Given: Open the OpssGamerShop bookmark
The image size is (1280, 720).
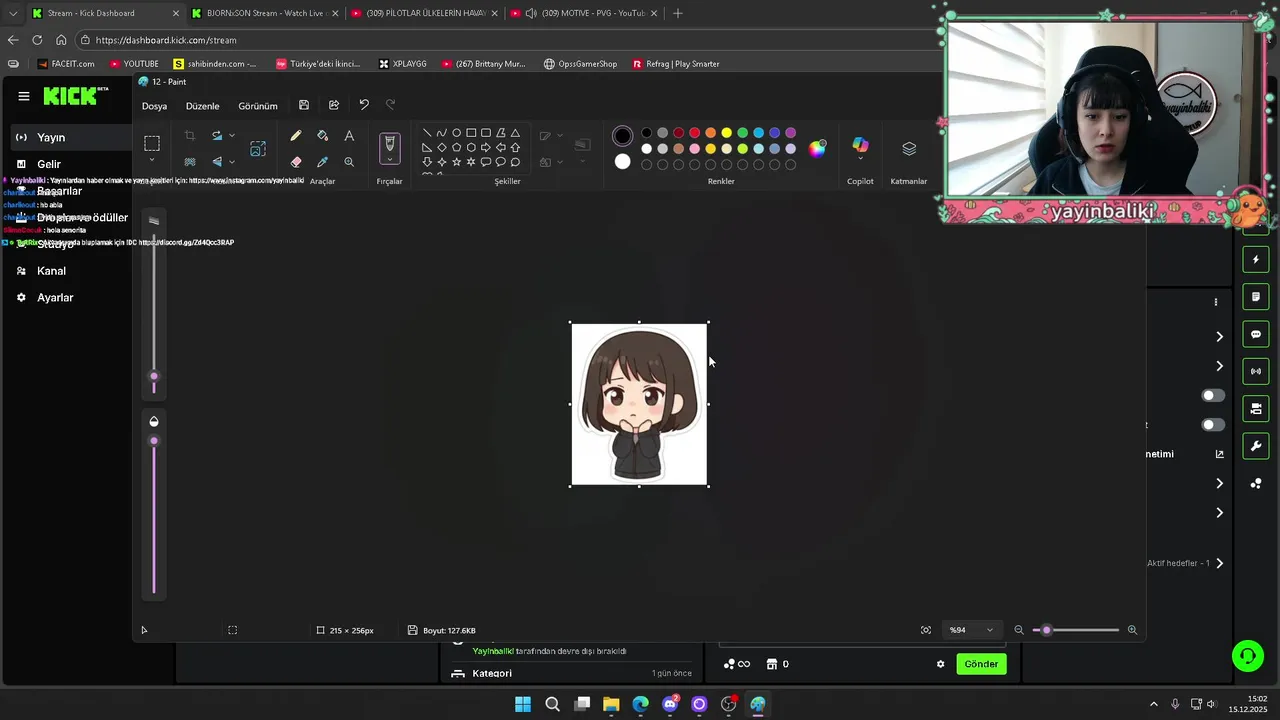Looking at the screenshot, I should pyautogui.click(x=580, y=64).
